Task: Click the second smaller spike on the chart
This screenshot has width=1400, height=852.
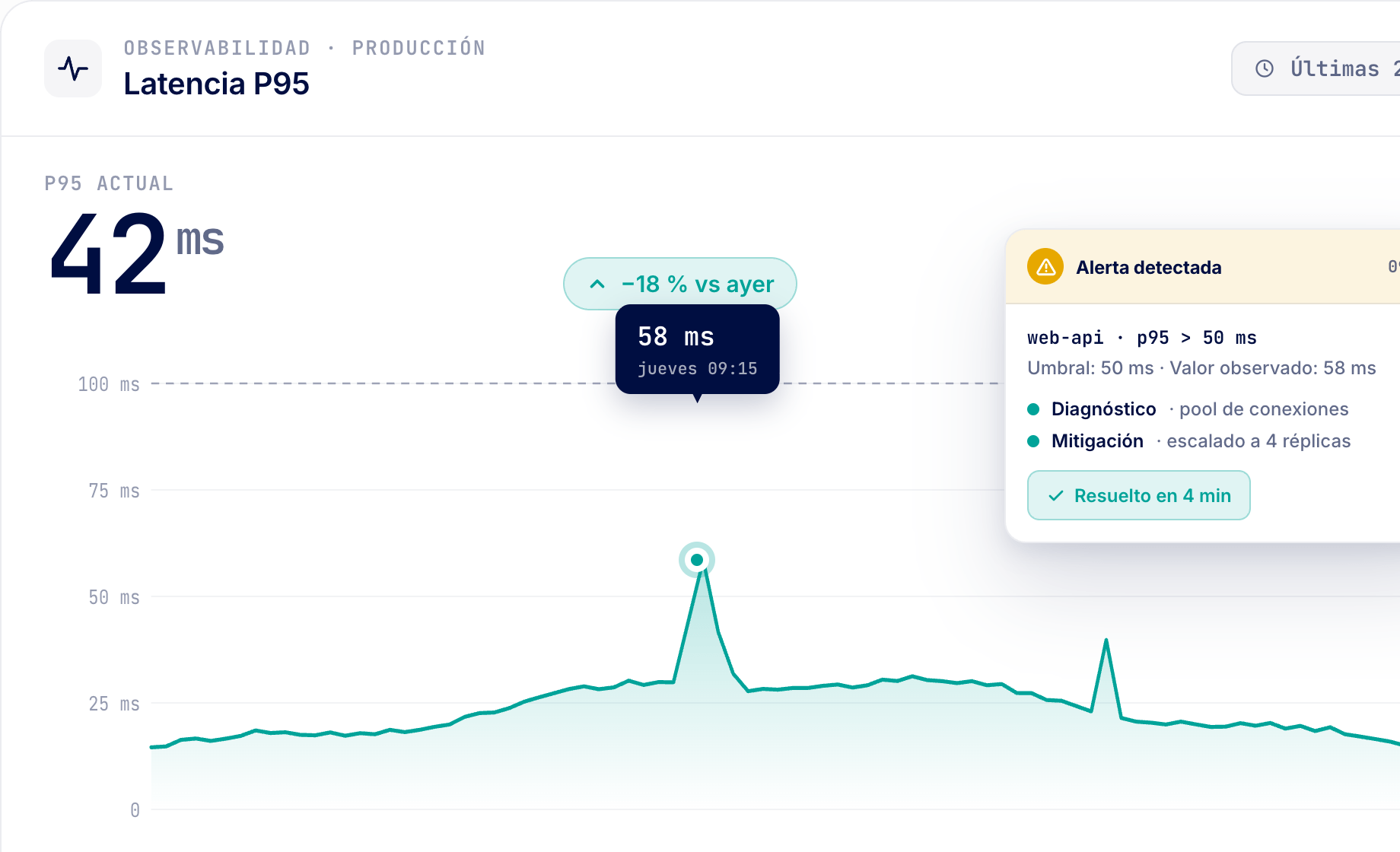Action: [x=1106, y=641]
